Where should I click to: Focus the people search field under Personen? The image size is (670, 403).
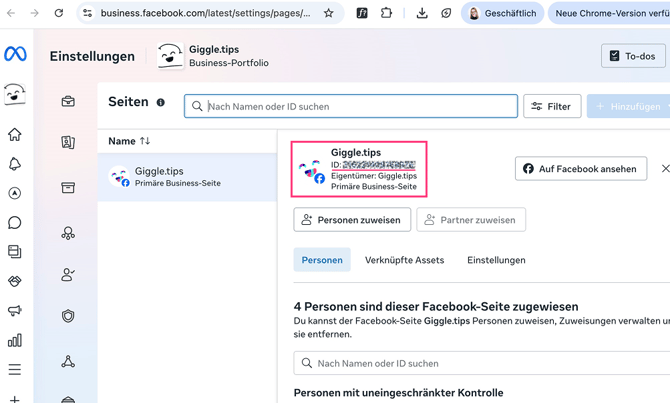pyautogui.click(x=482, y=363)
